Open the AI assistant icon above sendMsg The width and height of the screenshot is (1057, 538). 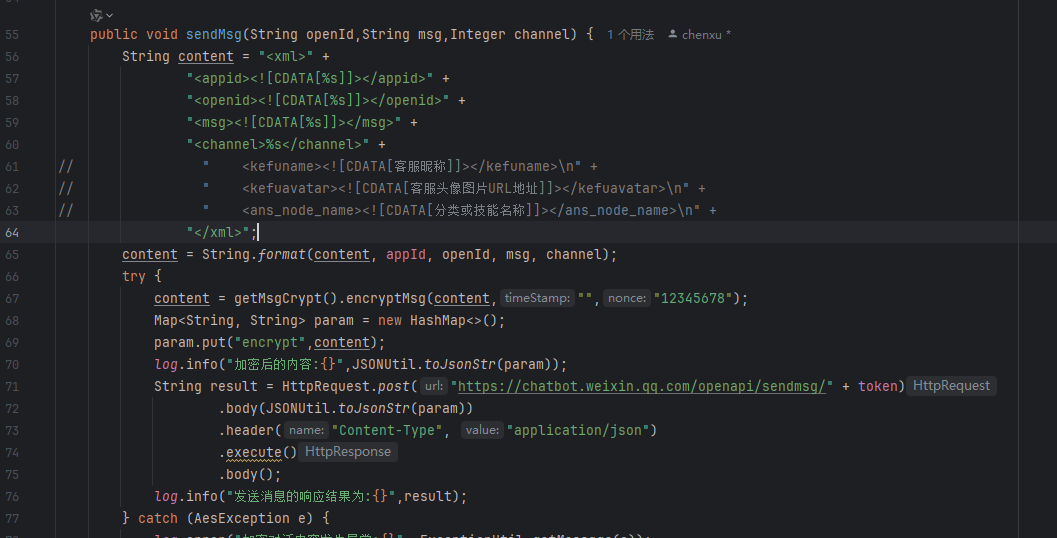click(96, 15)
